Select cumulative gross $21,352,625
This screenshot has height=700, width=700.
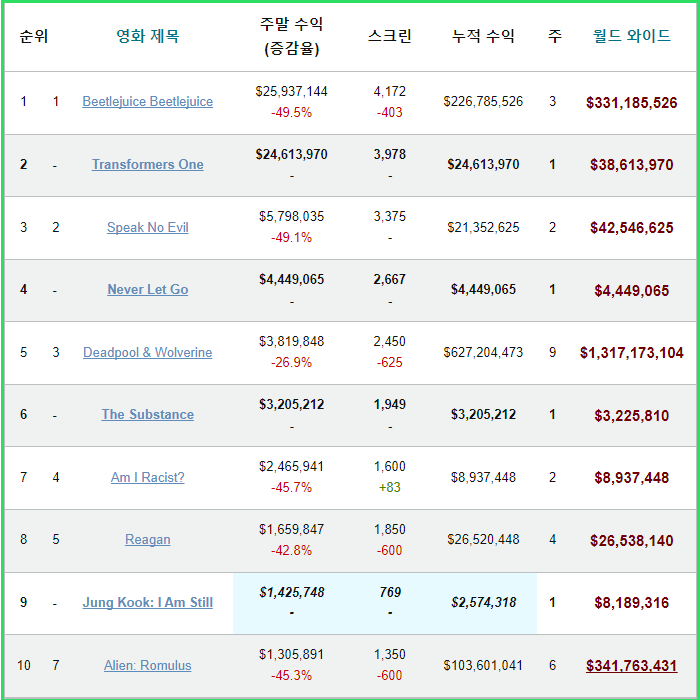[483, 227]
